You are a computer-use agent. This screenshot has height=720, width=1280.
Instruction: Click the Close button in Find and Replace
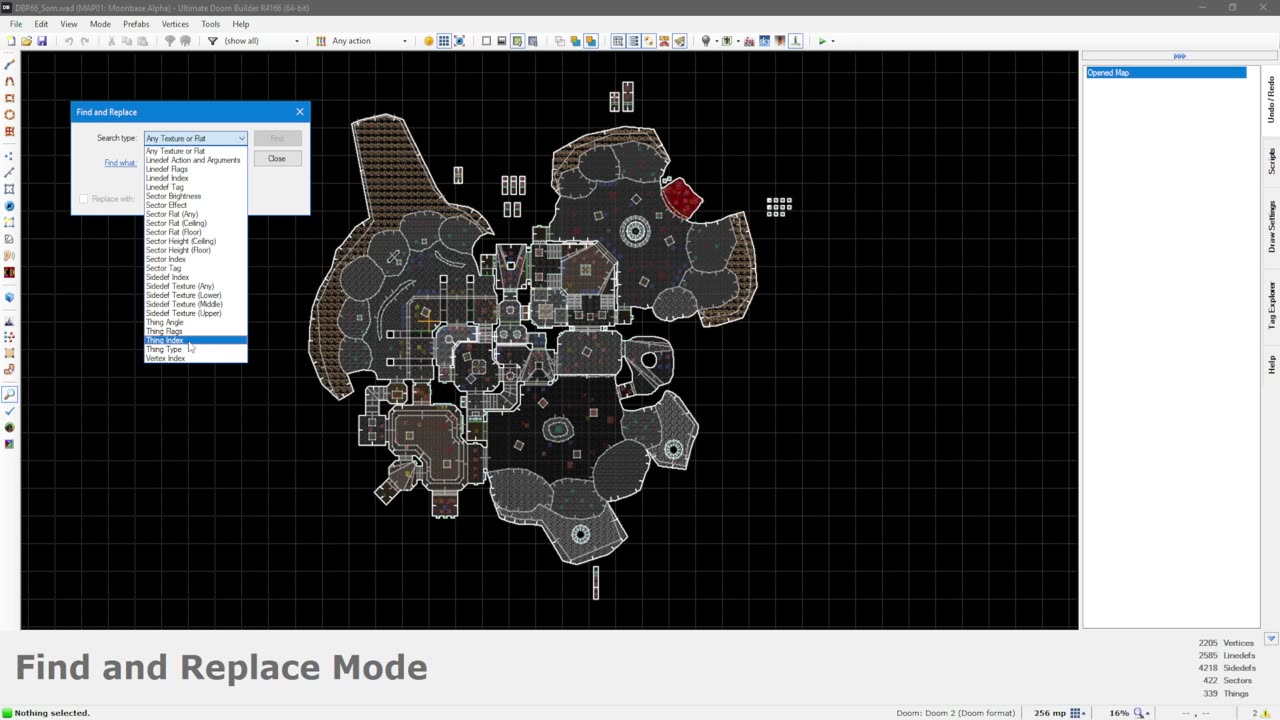[277, 158]
